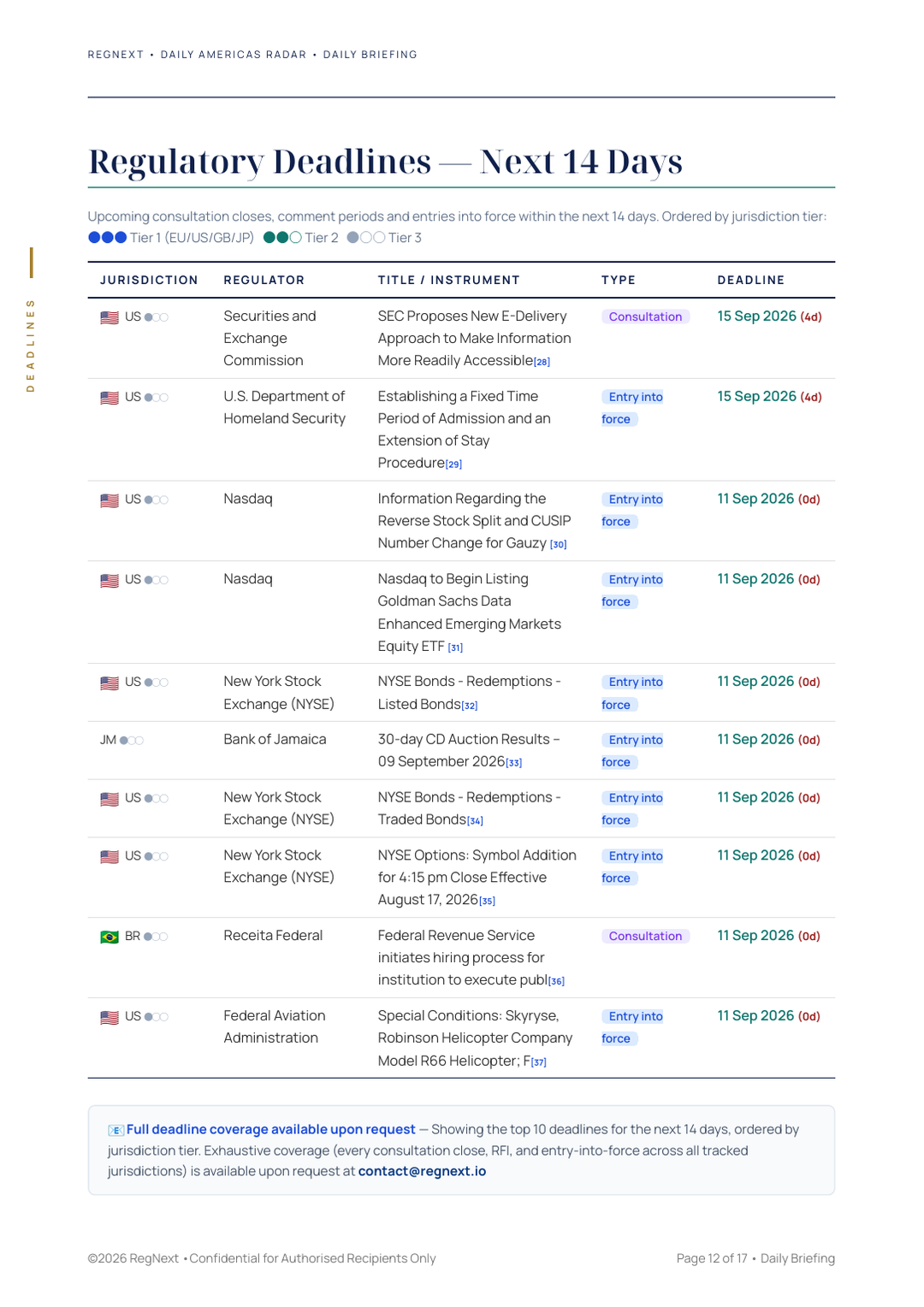Click the SEC row deadline 15 Sep 2026

pyautogui.click(x=757, y=316)
